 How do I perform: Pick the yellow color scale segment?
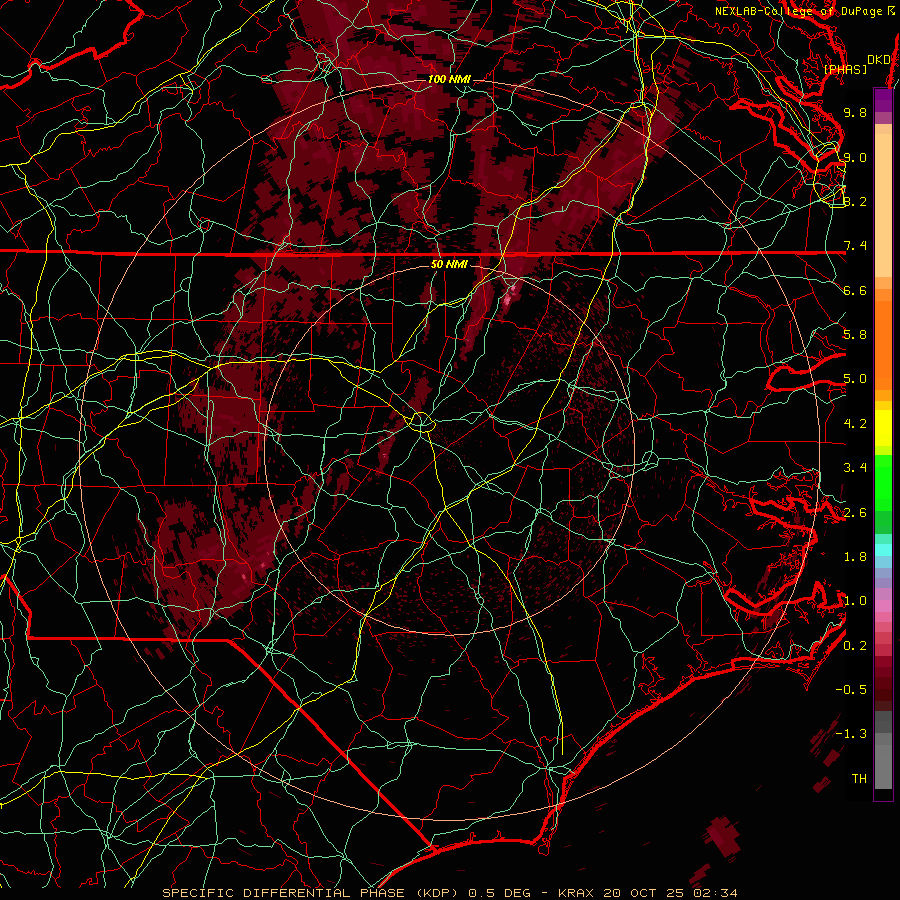click(883, 428)
